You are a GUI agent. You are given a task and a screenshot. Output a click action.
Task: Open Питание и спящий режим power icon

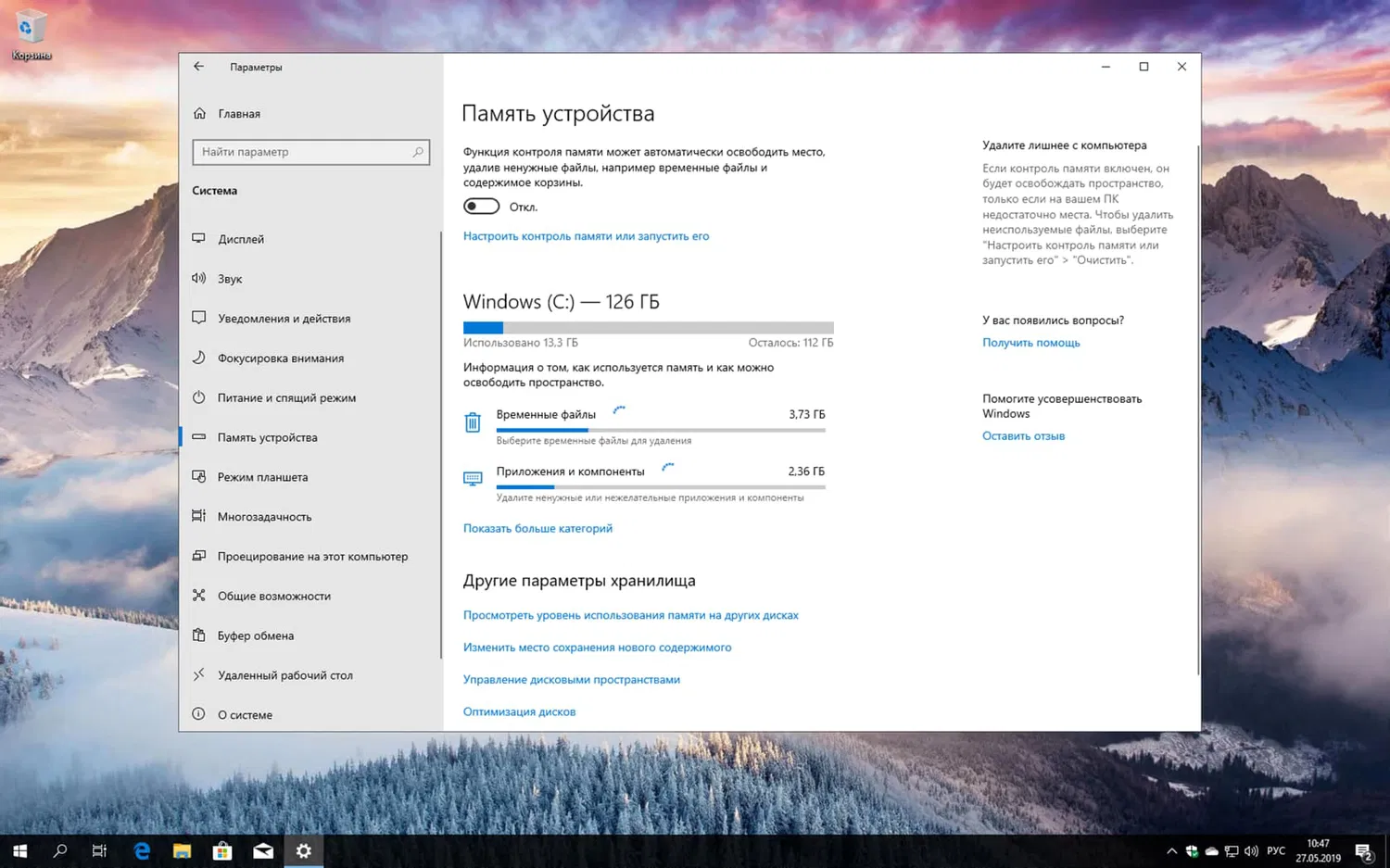[x=198, y=397]
